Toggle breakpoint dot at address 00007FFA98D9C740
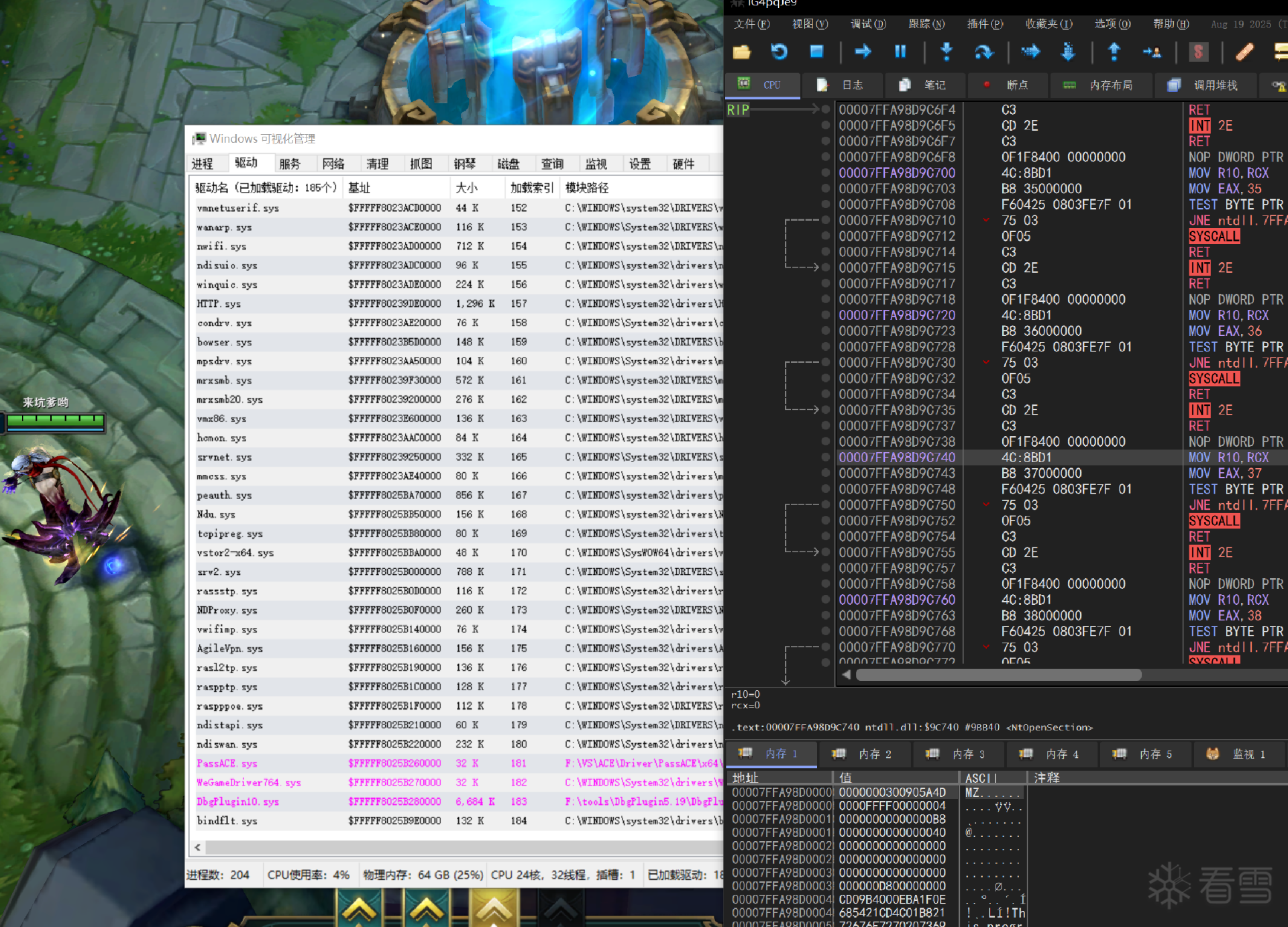 click(826, 457)
